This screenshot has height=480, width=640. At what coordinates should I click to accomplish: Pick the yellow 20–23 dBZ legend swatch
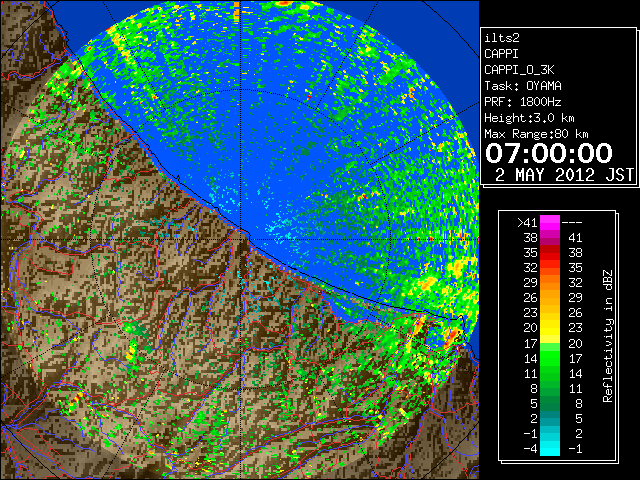pyautogui.click(x=550, y=328)
